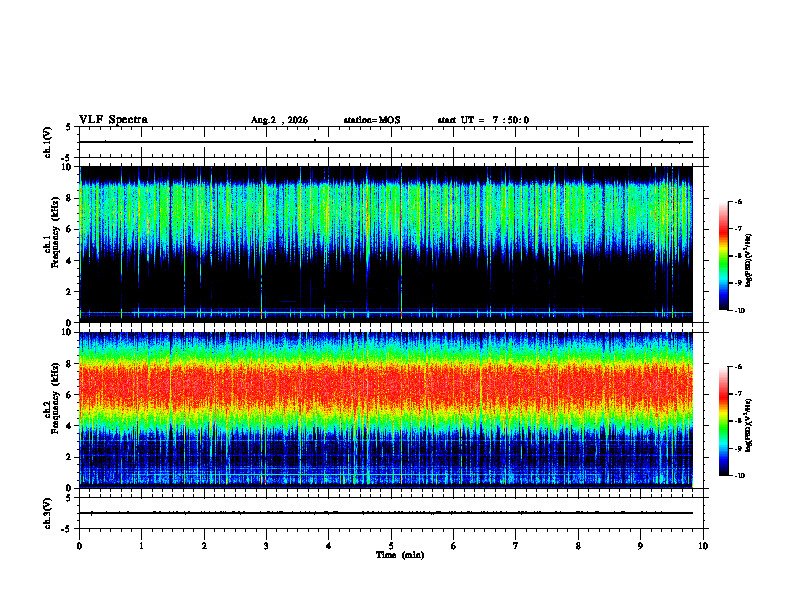Click time axis tick label "8"
This screenshot has width=792, height=612.
coord(578,546)
